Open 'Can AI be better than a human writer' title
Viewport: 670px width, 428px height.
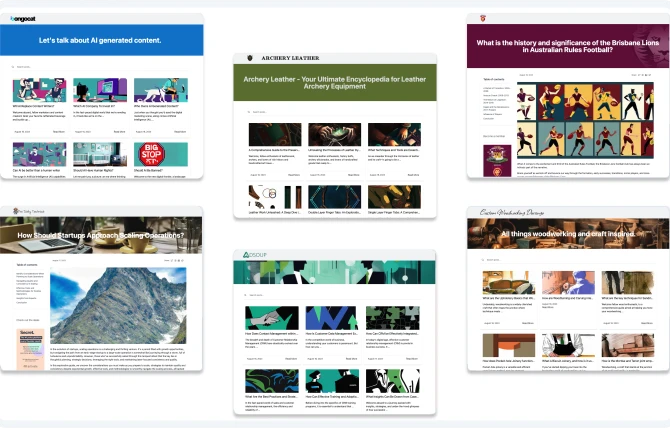coord(36,170)
